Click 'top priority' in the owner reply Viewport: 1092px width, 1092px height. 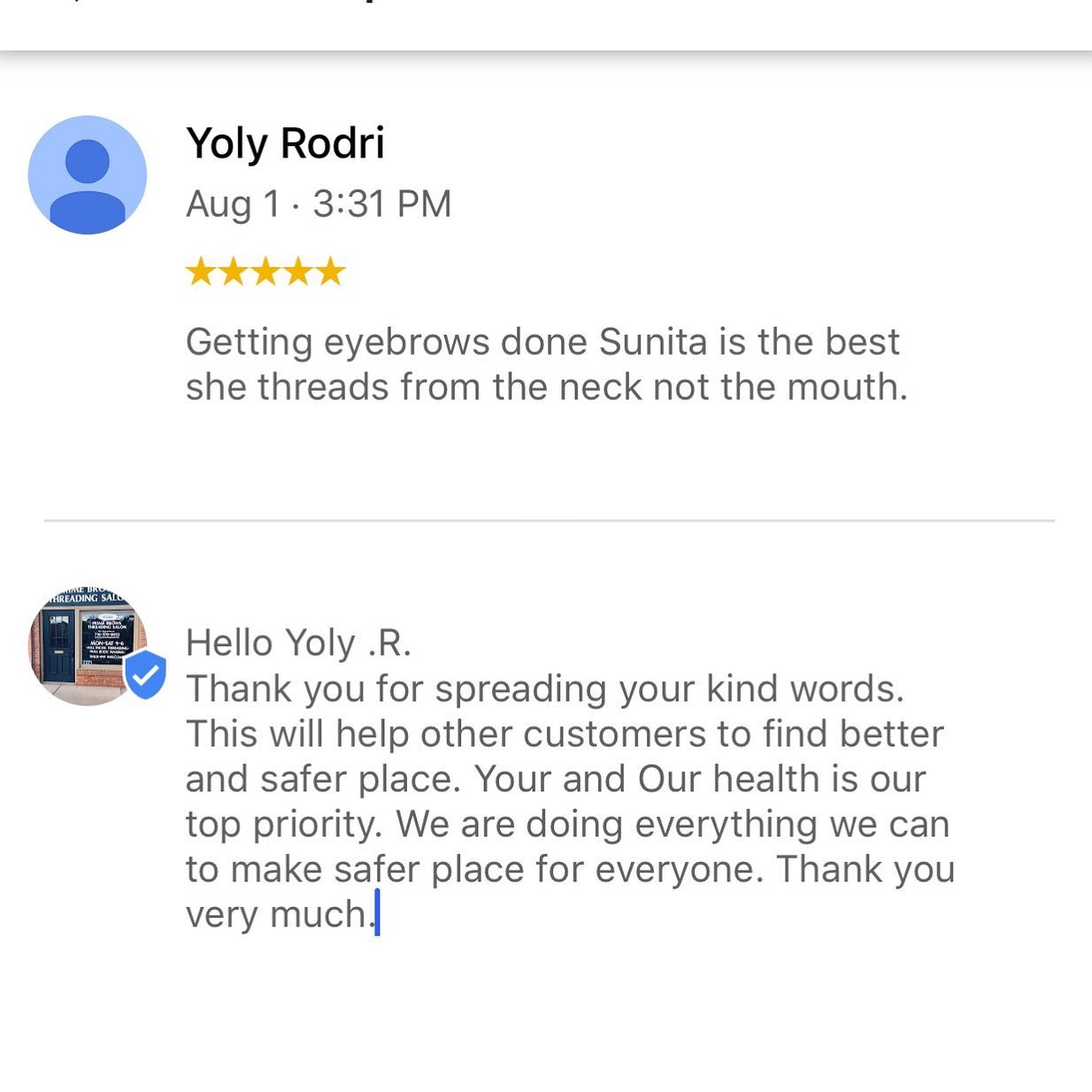283,824
